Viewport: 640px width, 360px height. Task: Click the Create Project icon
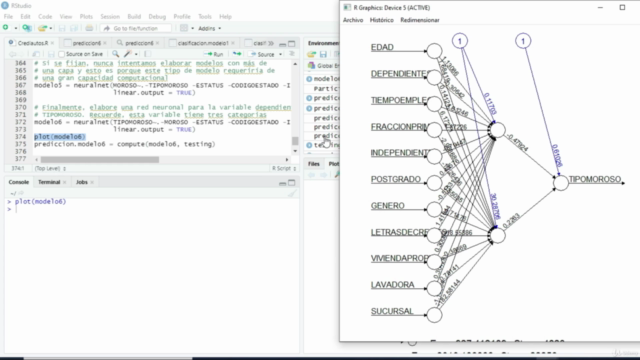[27, 28]
